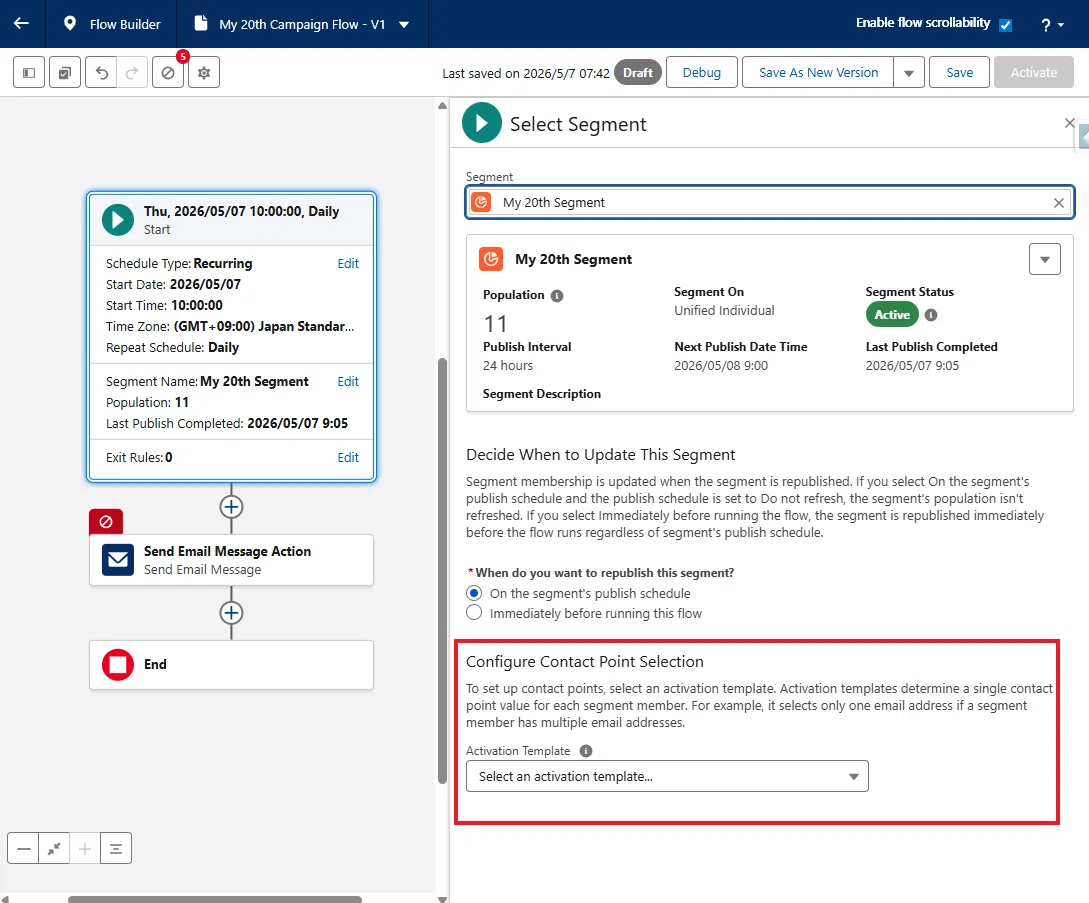Screen dimensions: 1089x903
Task: Zoom in the canvas with plus button
Action: pyautogui.click(x=85, y=848)
